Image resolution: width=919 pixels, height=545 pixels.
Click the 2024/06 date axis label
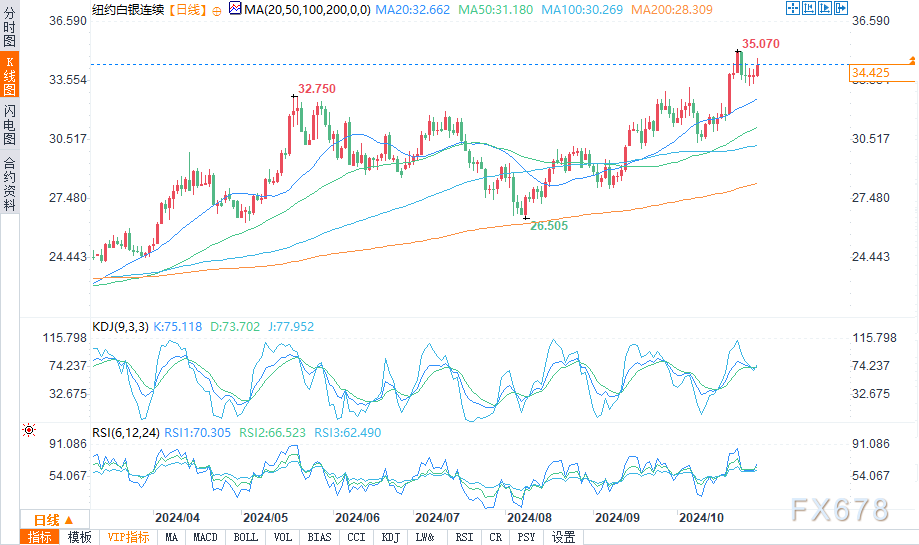tap(358, 517)
